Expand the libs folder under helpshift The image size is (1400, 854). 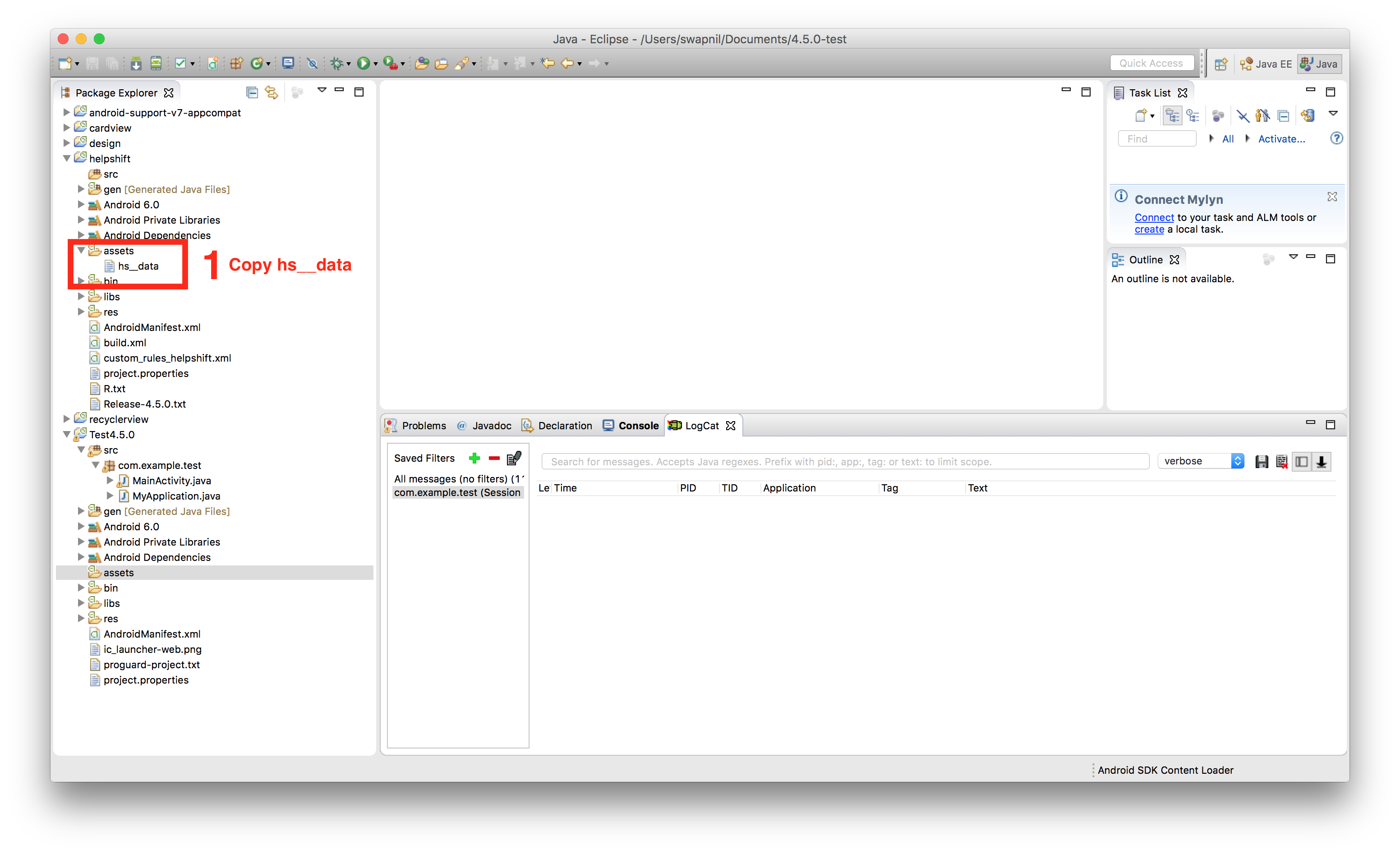[81, 296]
